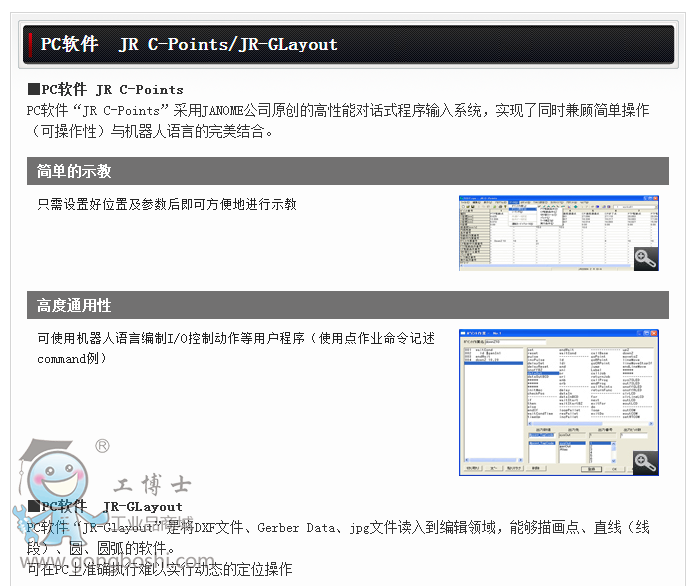Click the '高度通用性' section bar
The height and width of the screenshot is (586, 692).
pyautogui.click(x=348, y=305)
